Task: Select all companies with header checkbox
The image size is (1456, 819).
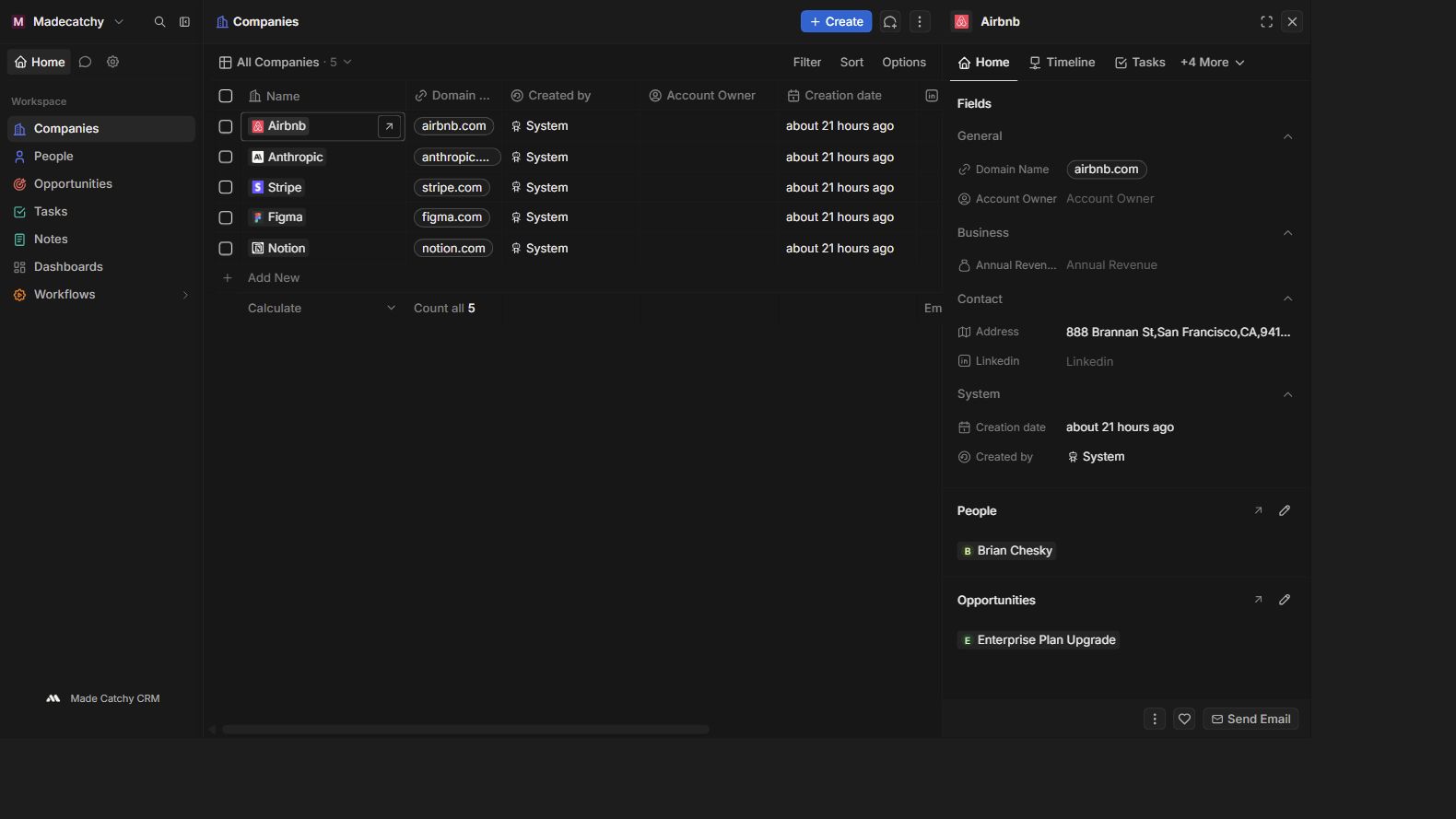Action: tap(226, 96)
